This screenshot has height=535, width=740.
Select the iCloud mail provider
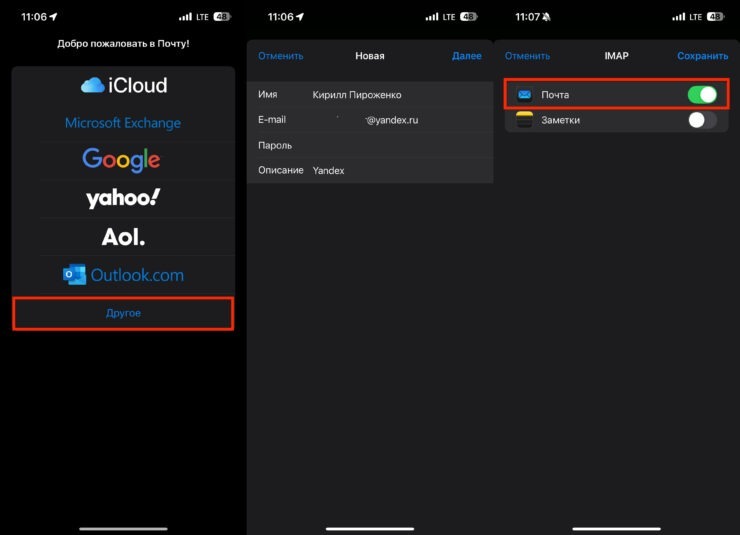(x=123, y=86)
